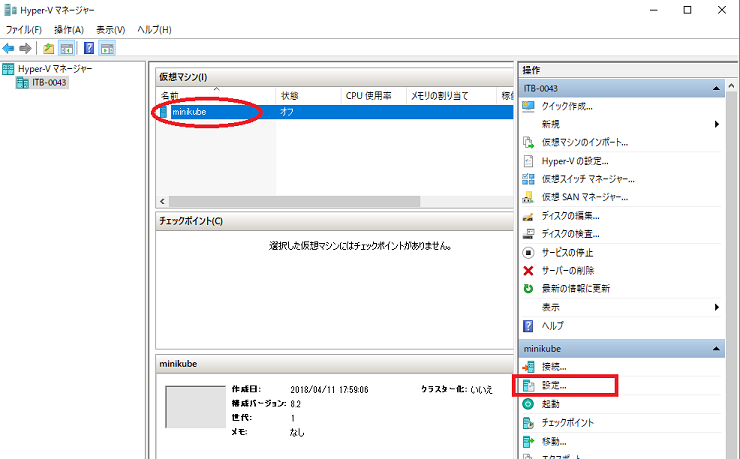Click サービスの停止 action

[x=567, y=253]
